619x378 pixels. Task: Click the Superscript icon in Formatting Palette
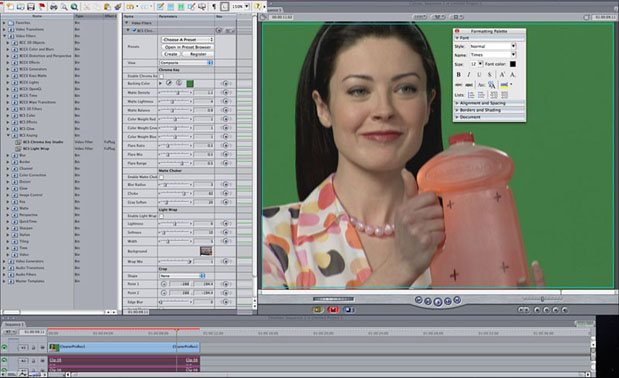(502, 74)
